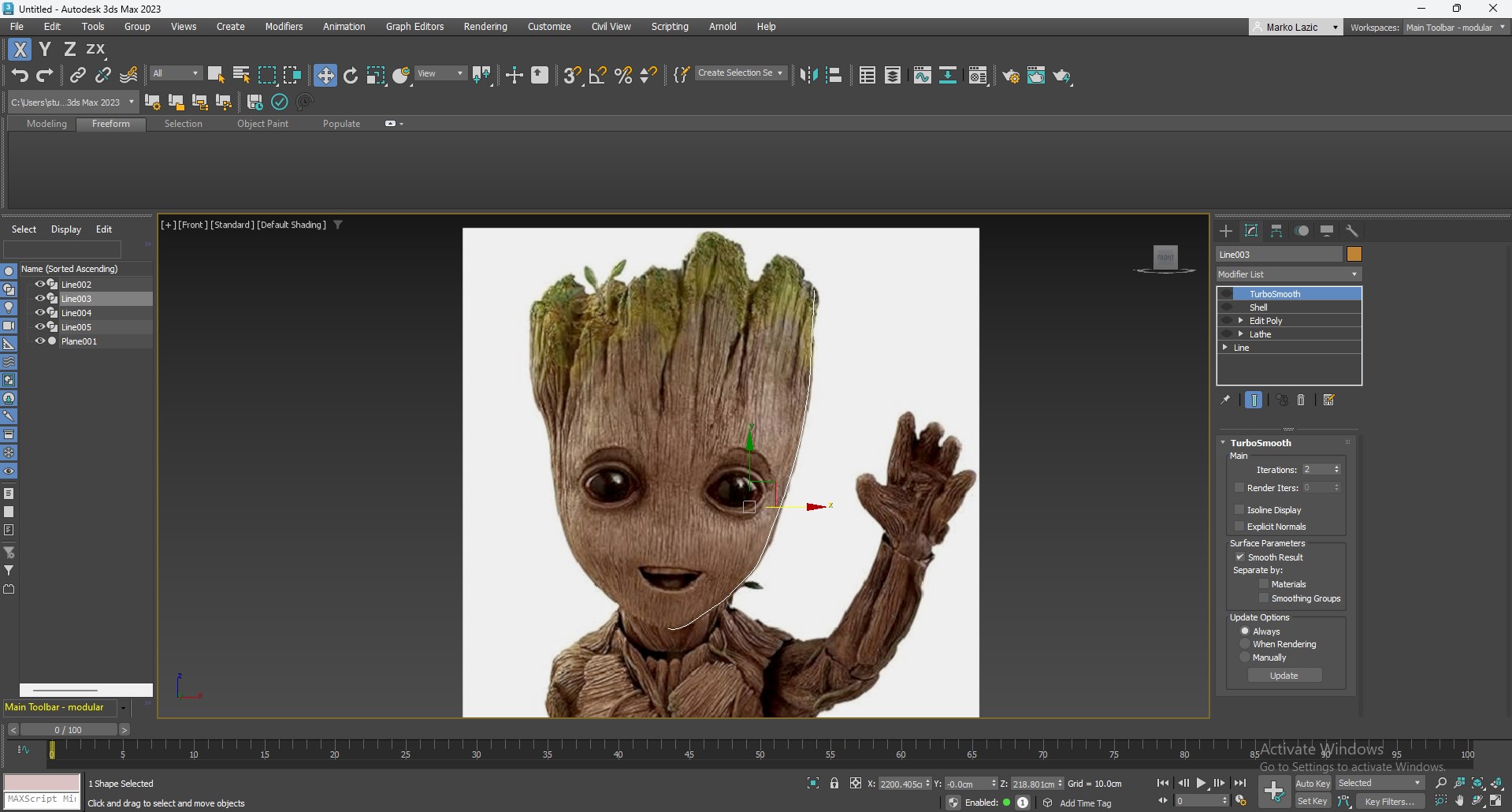This screenshot has height=812, width=1512.
Task: Check Smoothing Groups checkbox
Action: [1264, 598]
